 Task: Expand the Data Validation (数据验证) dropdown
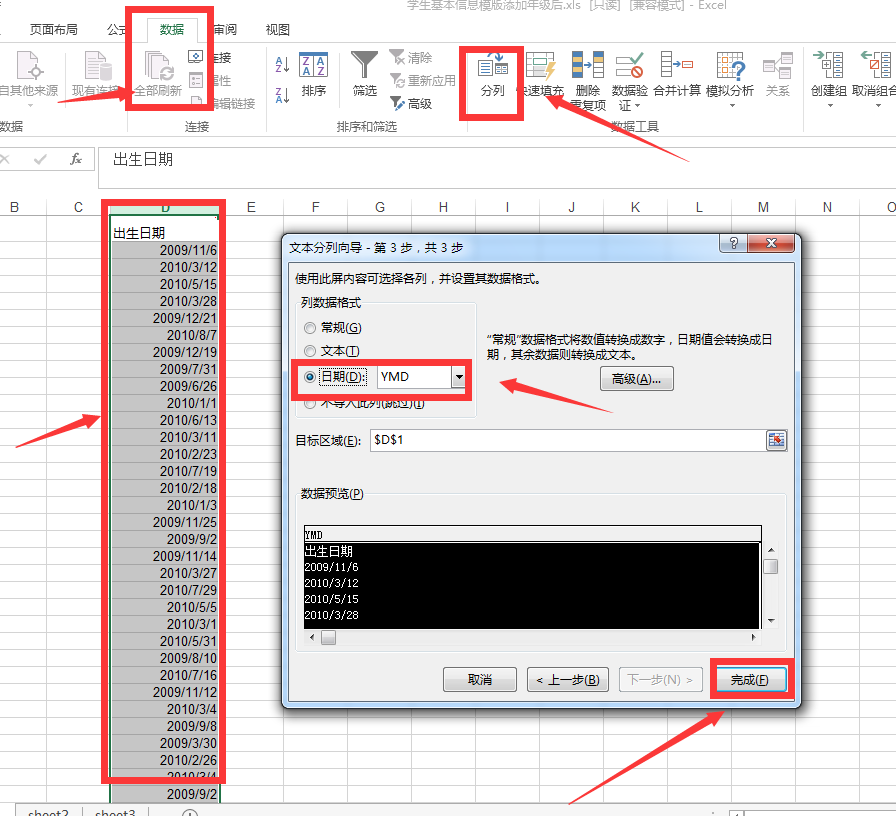629,105
